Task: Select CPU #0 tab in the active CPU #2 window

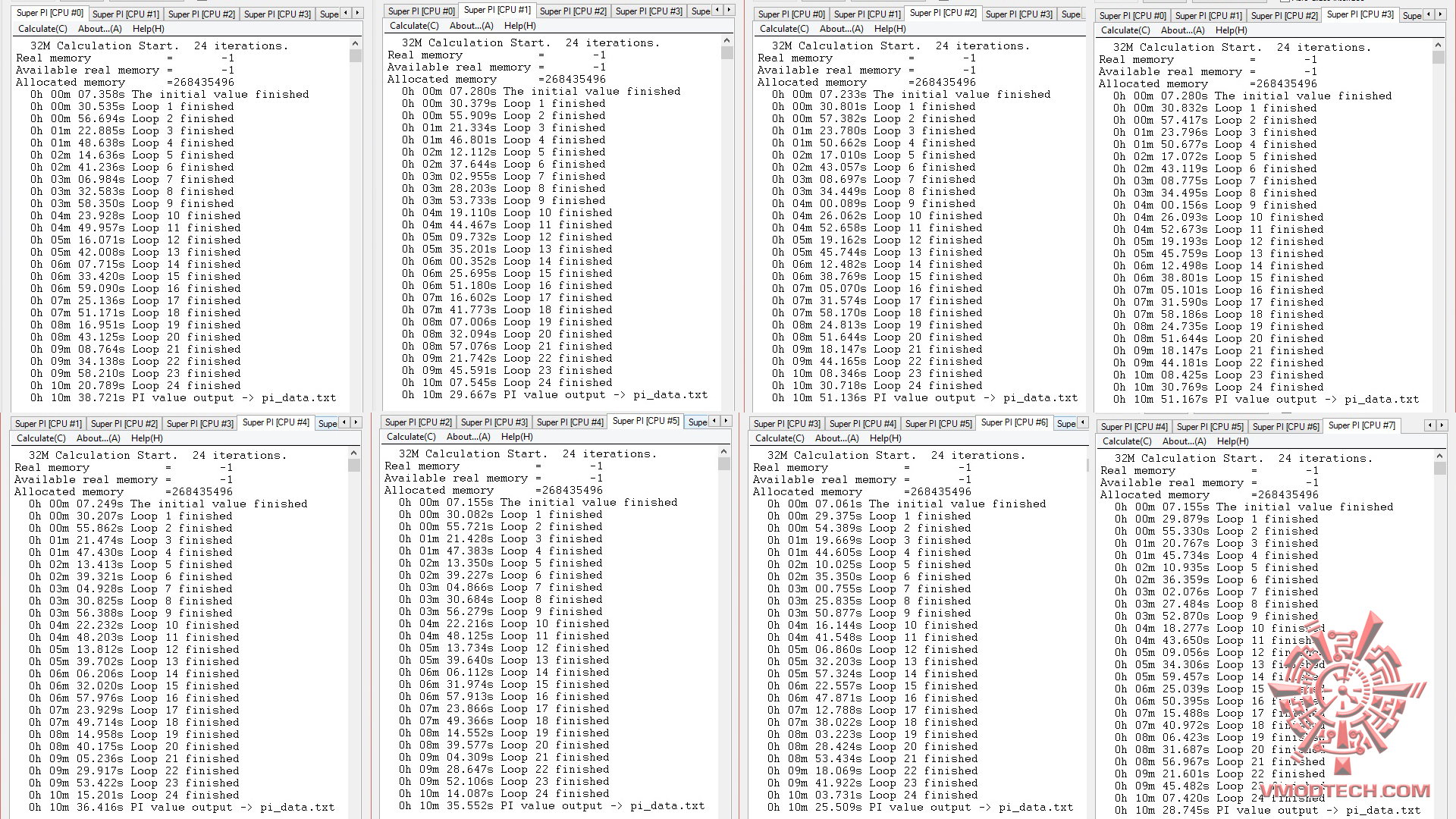Action: [x=791, y=14]
